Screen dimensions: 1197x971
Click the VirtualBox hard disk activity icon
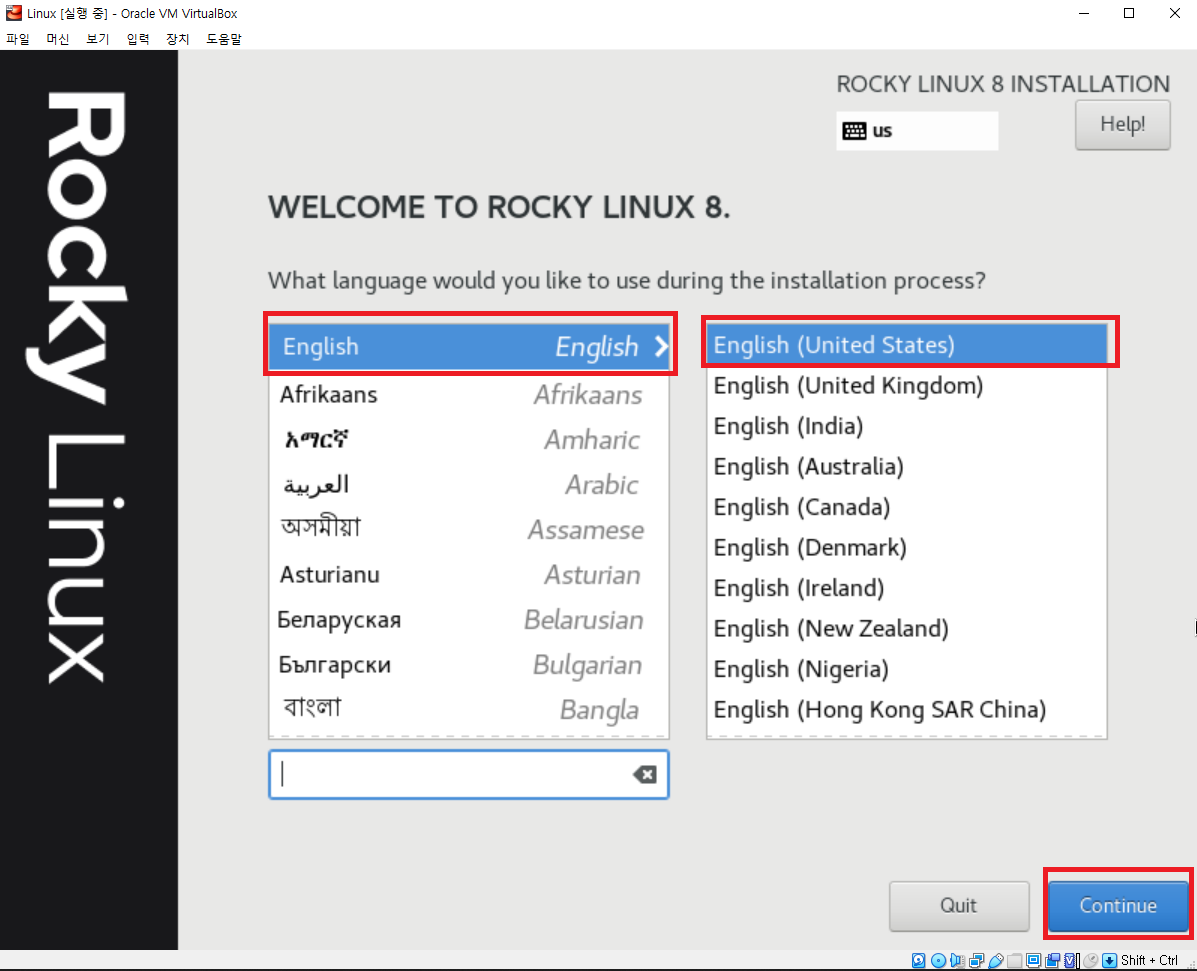coord(918,960)
